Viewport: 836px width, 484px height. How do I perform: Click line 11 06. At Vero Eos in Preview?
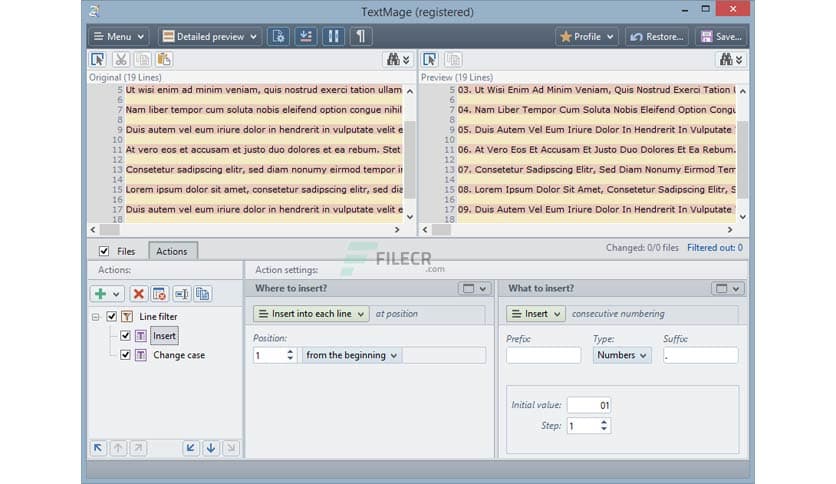597,150
